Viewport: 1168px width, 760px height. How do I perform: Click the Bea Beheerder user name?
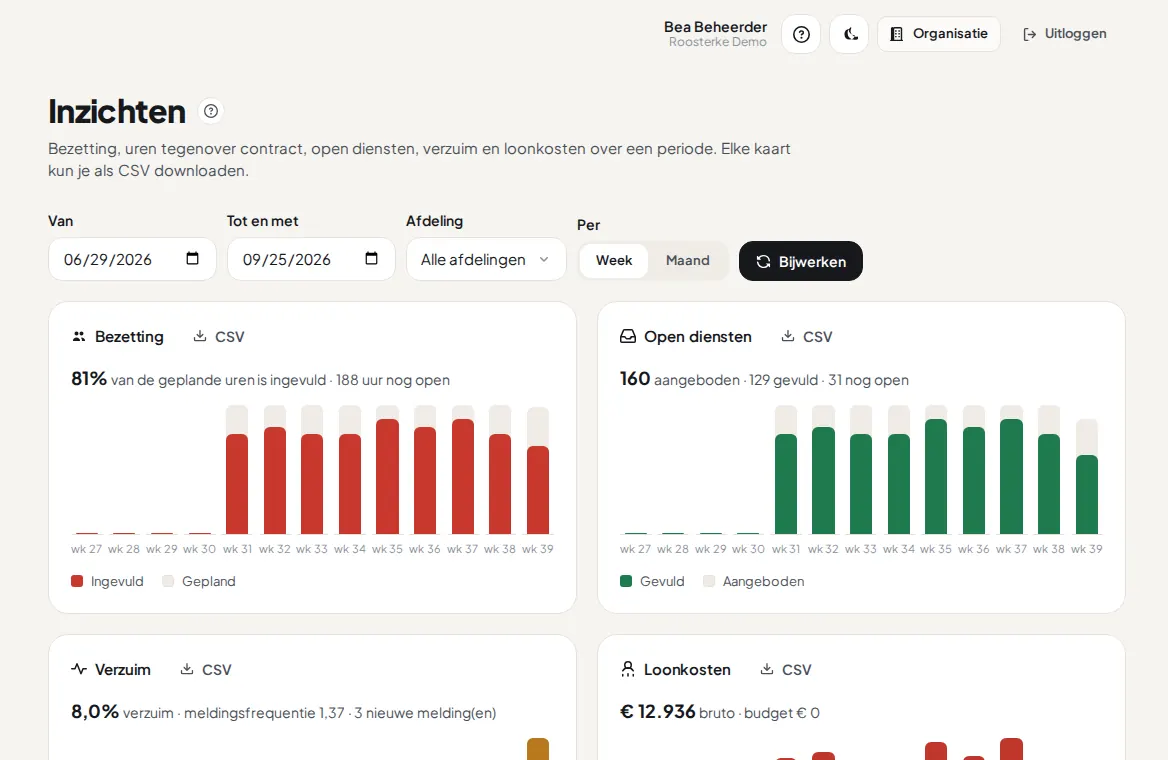(x=715, y=27)
